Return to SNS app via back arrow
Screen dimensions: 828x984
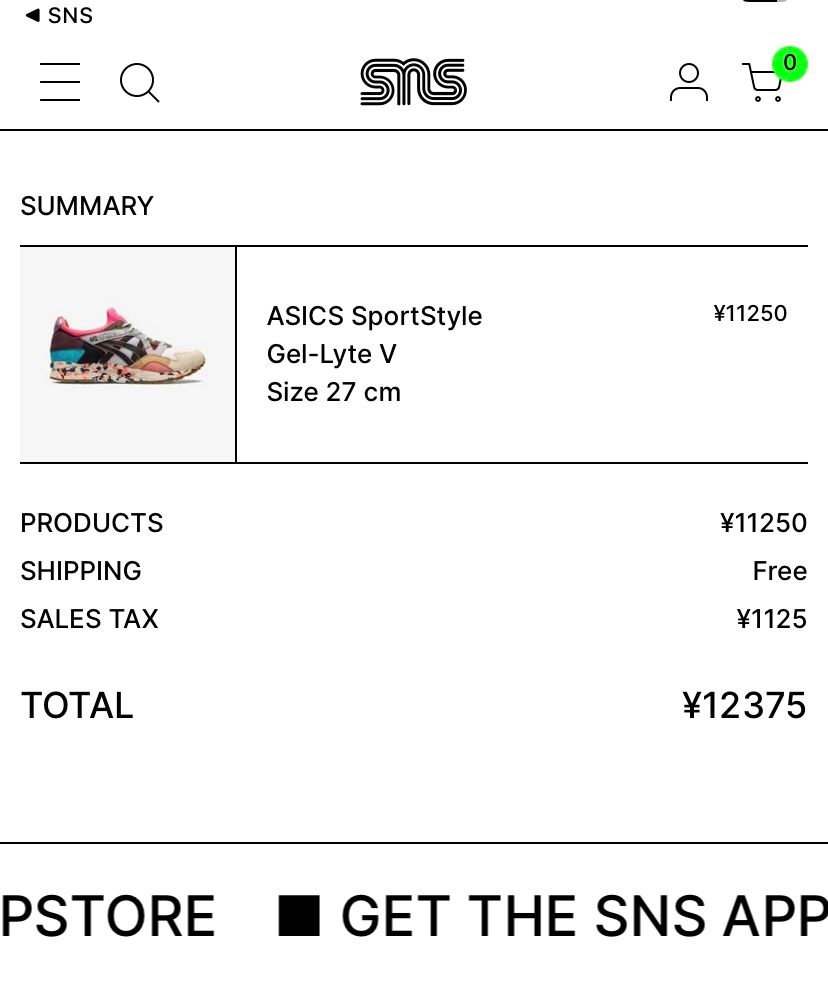click(x=58, y=15)
